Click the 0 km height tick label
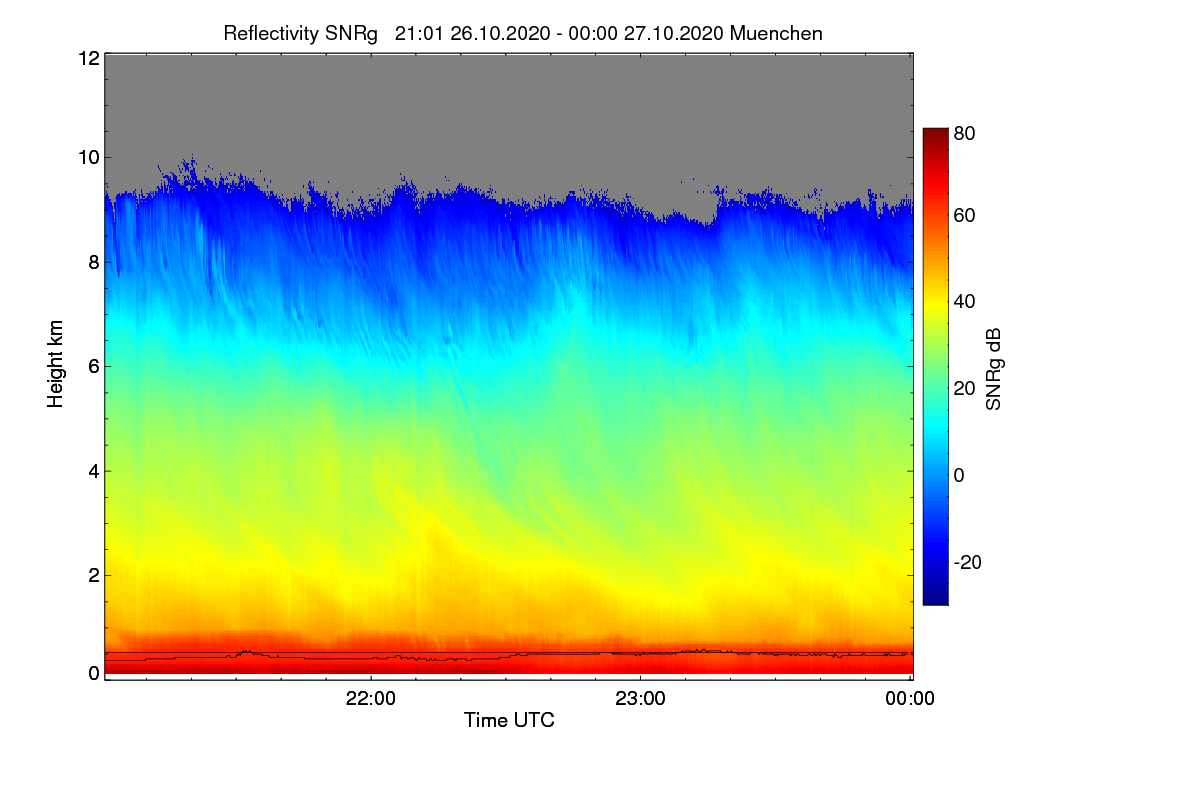Screen dimensions: 1200x800 click(94, 673)
